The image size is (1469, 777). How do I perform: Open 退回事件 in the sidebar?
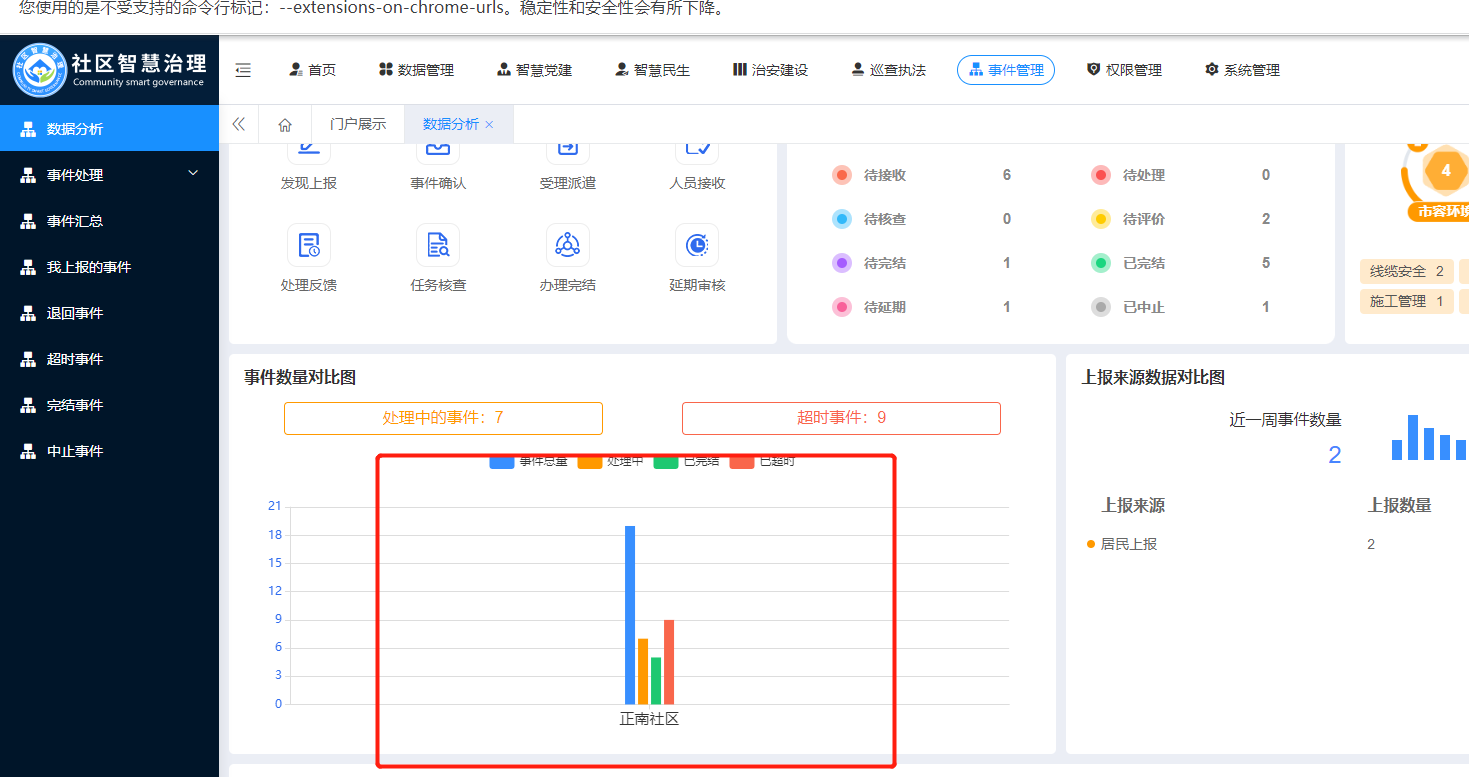[x=109, y=312]
